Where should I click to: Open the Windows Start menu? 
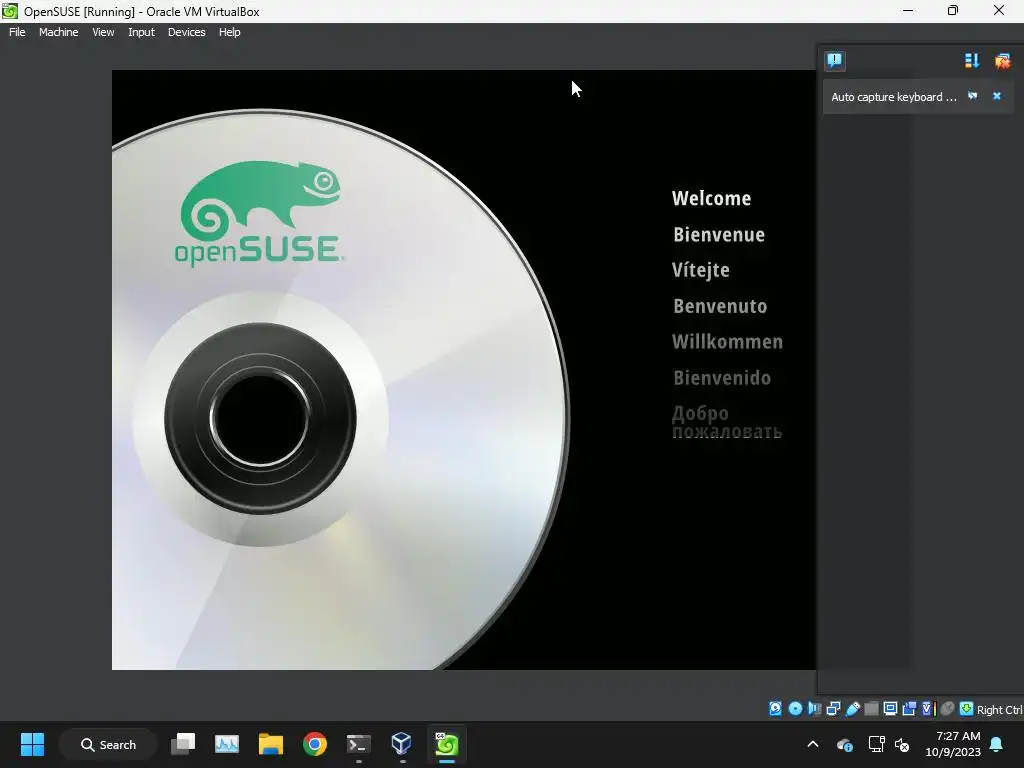pyautogui.click(x=32, y=744)
